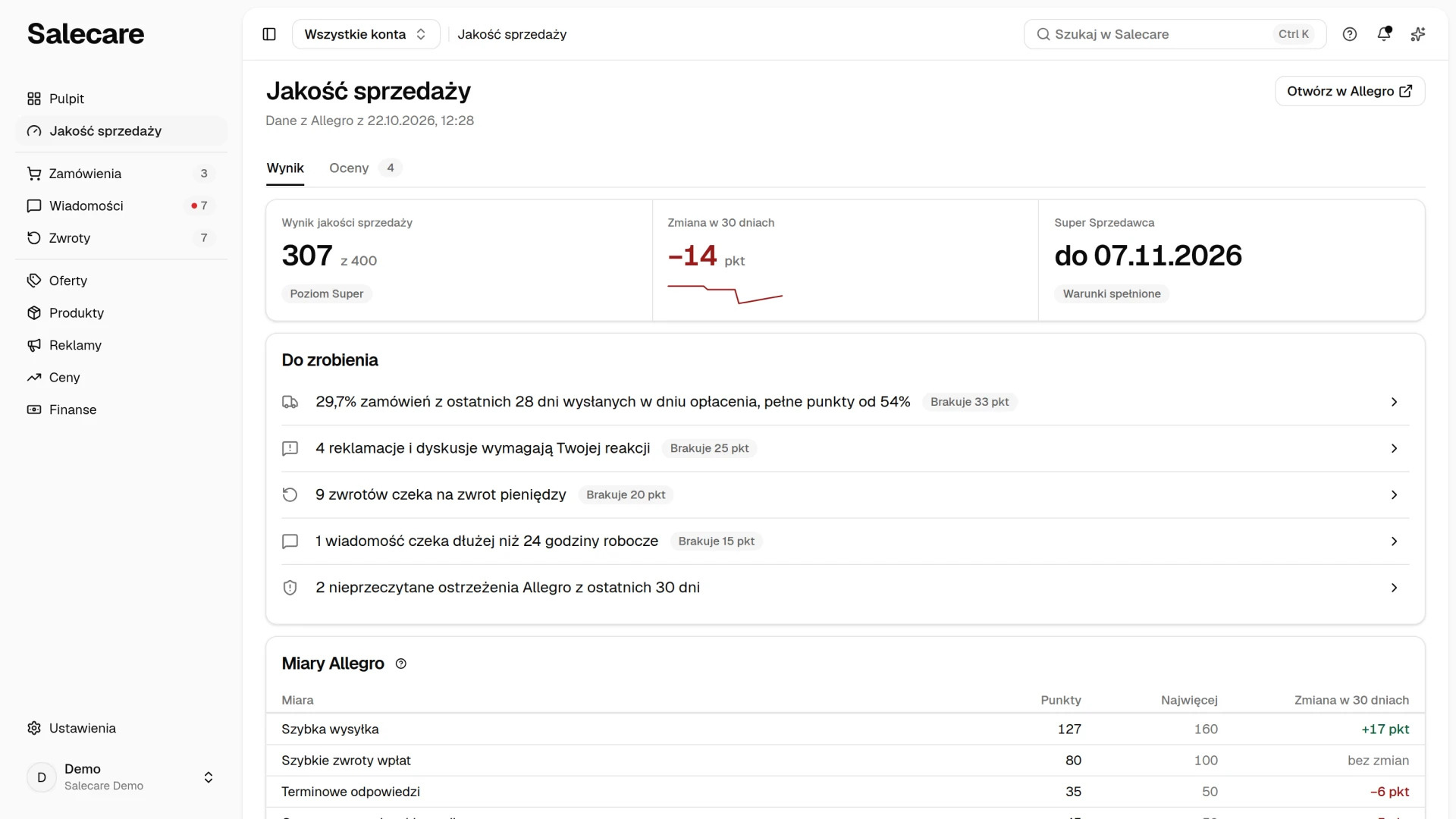
Task: Click Otwórz w Allegro button
Action: point(1350,91)
